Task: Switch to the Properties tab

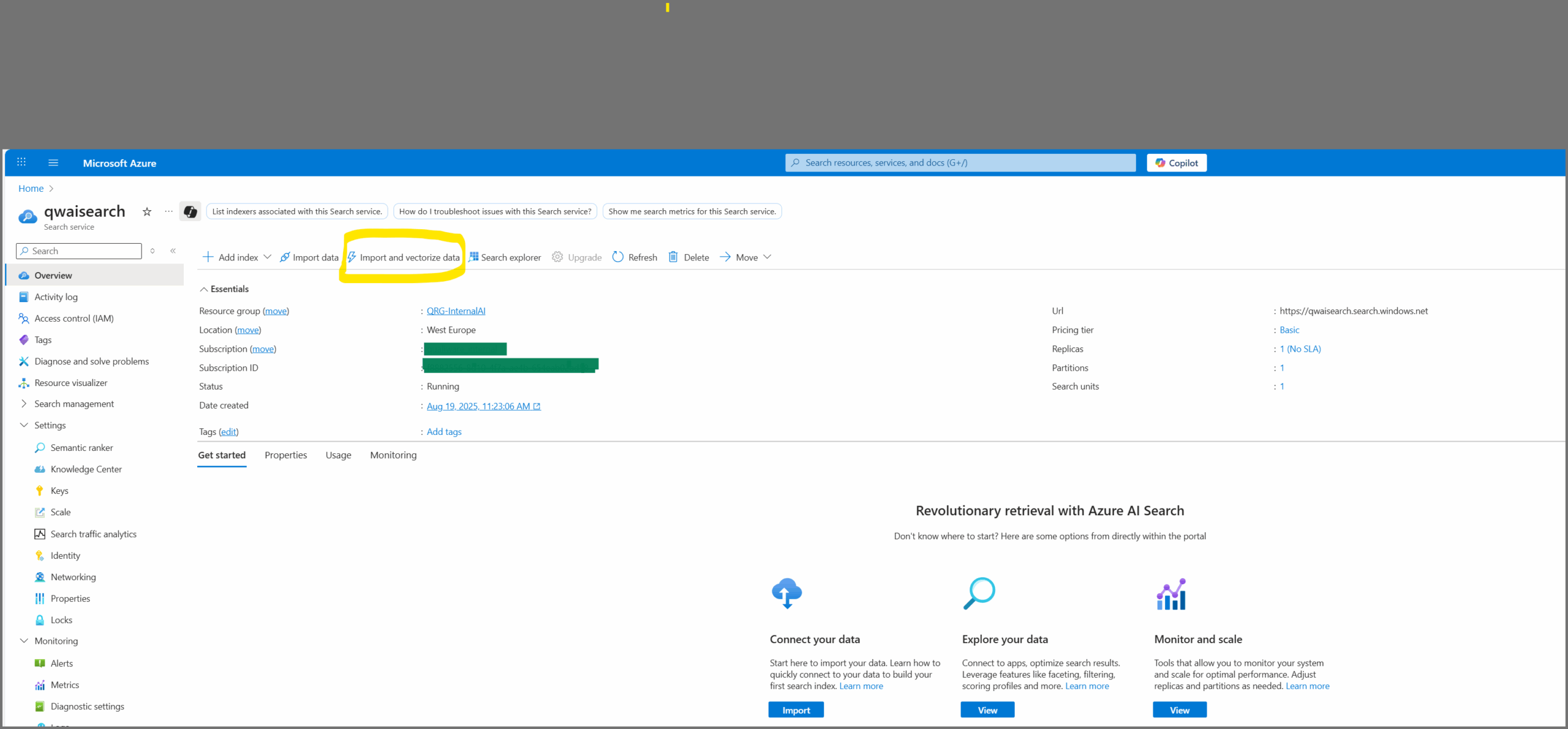Action: click(x=285, y=455)
